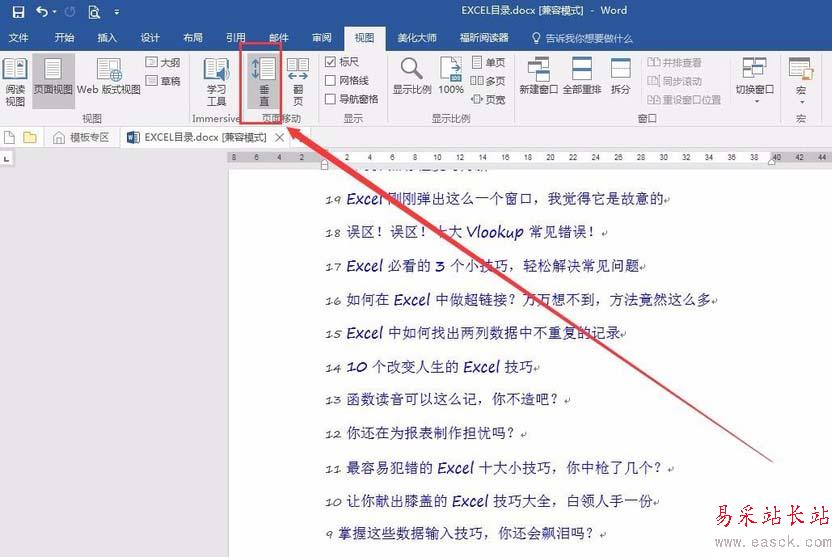Switch to 大纲 outline view
832x557 pixels.
click(x=163, y=63)
